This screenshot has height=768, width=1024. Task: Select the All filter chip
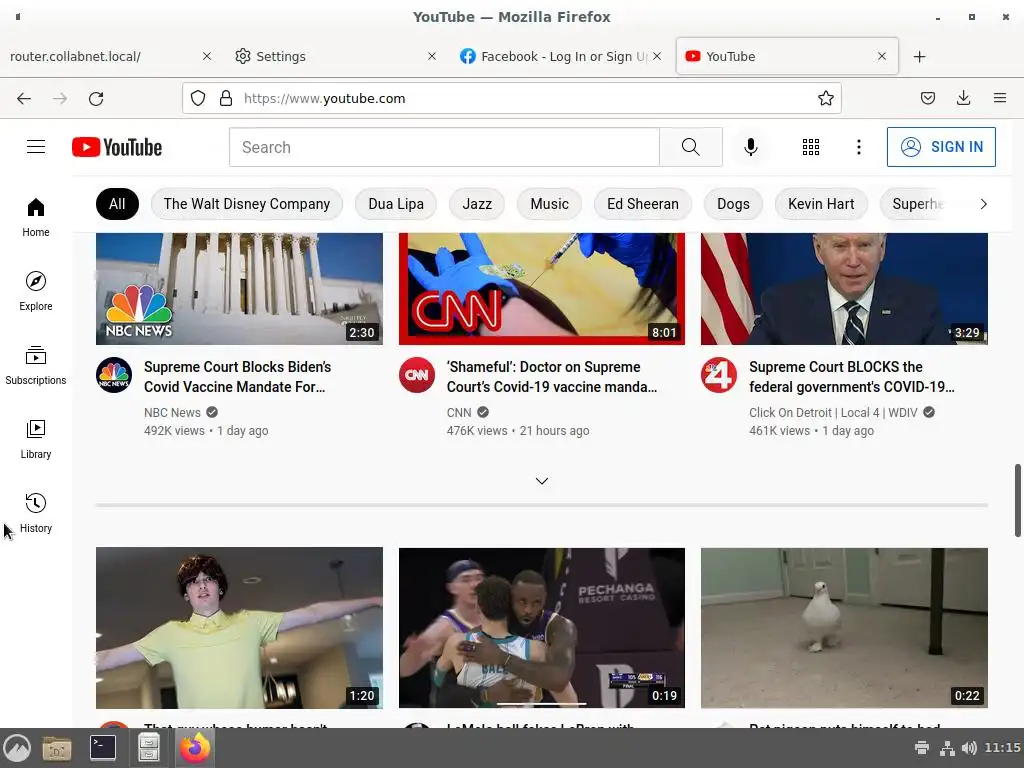[118, 204]
